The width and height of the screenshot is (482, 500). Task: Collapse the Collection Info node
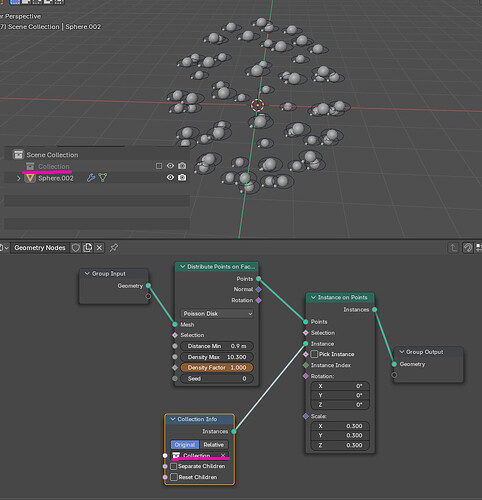pos(173,419)
